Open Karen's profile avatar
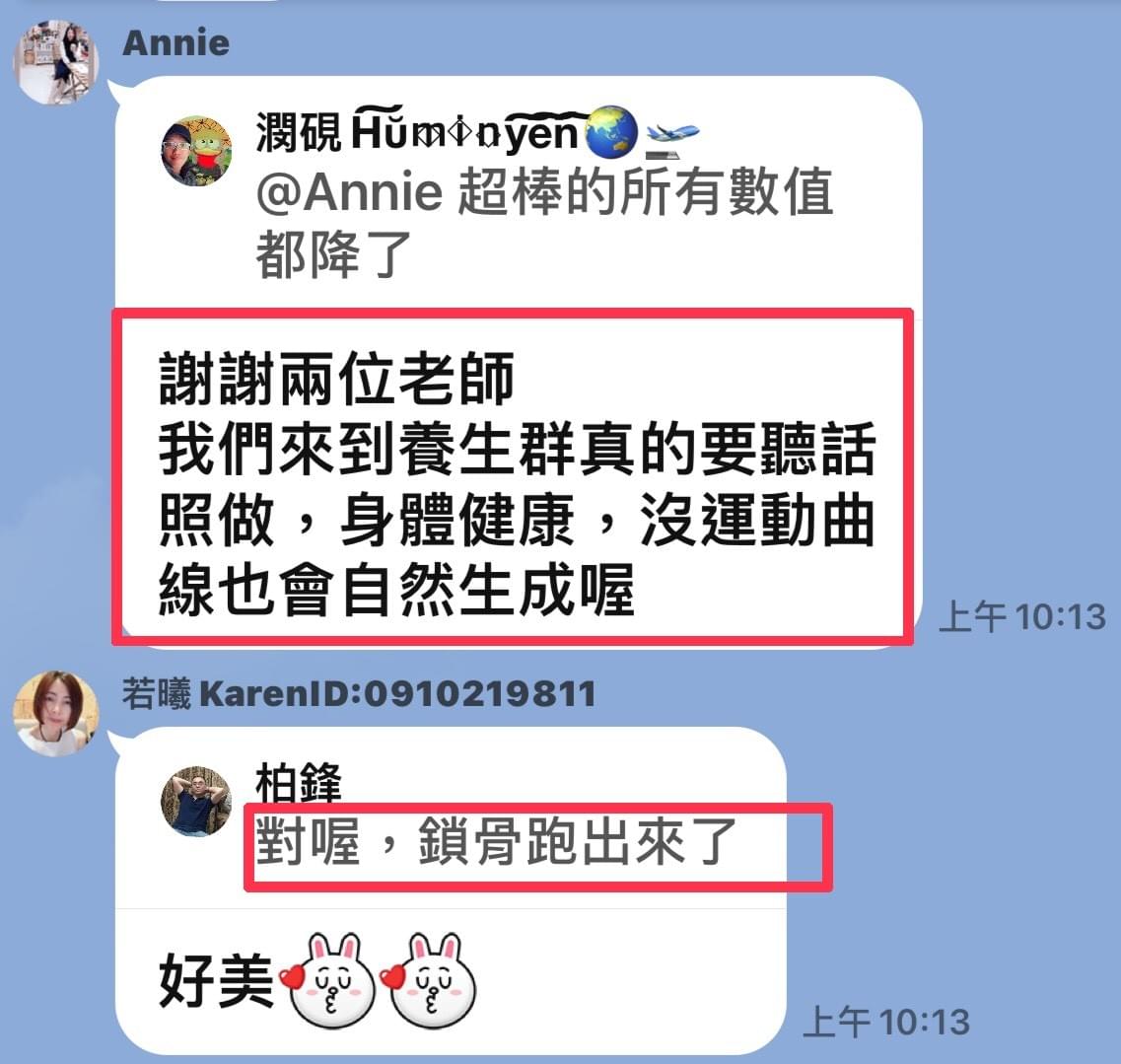Viewport: 1121px width, 1064px height. 56,713
